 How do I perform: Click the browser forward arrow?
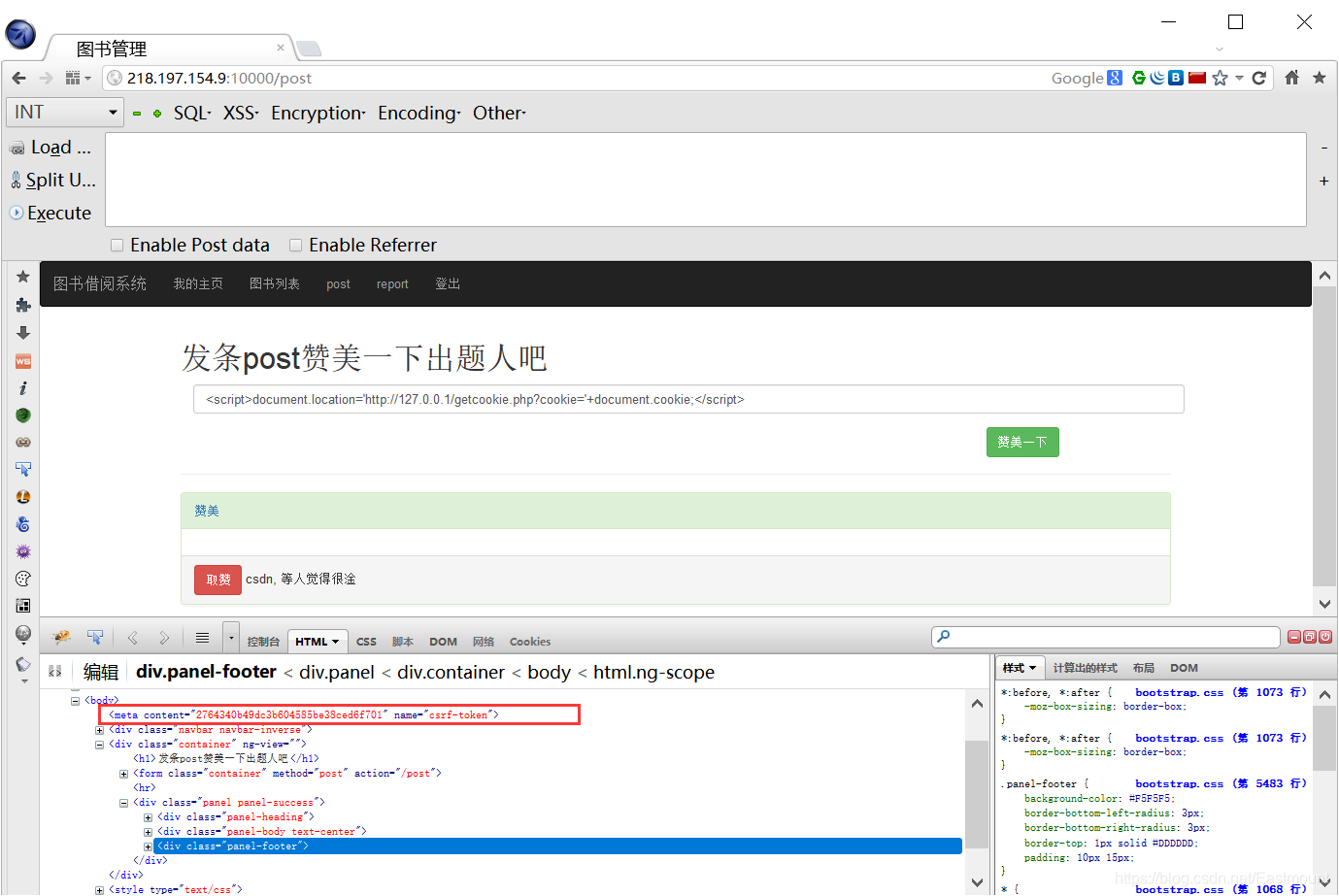click(x=46, y=78)
